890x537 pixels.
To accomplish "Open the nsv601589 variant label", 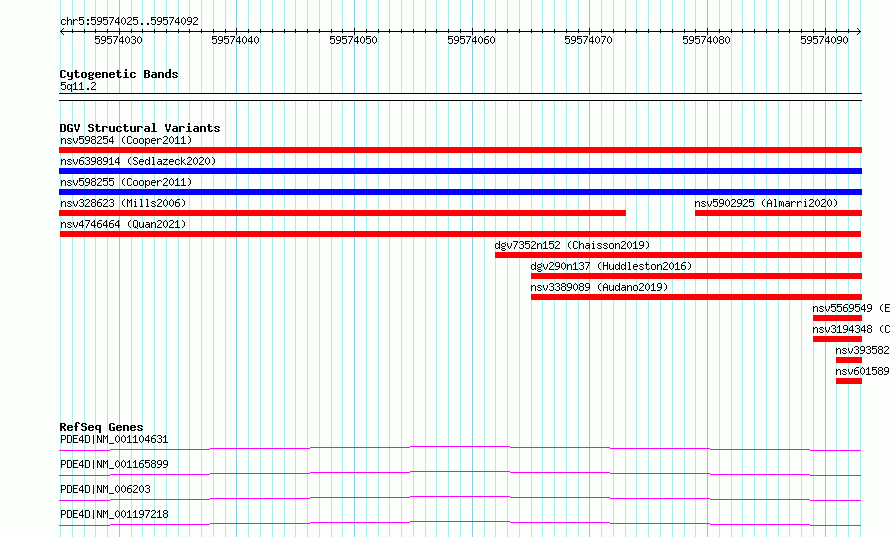I will [x=862, y=371].
